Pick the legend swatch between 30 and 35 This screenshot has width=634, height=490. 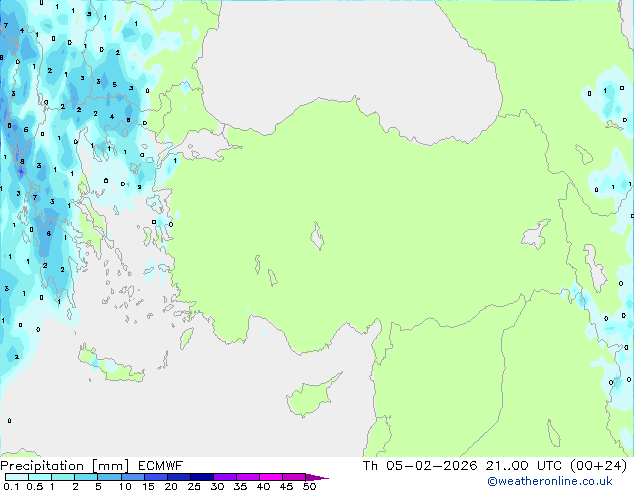click(226, 478)
